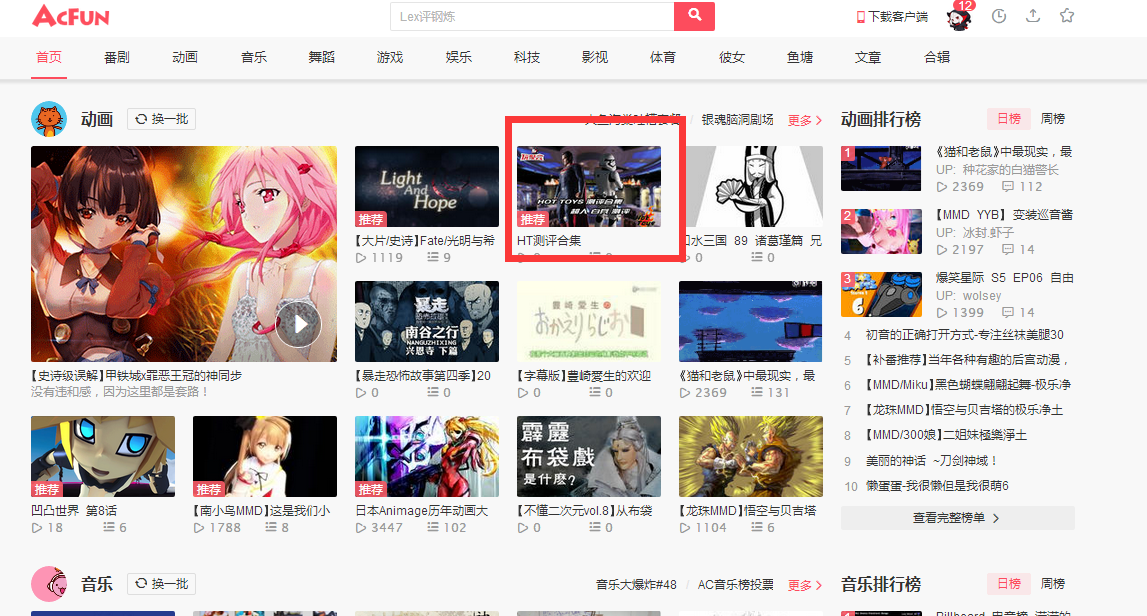The width and height of the screenshot is (1147, 616).
Task: Play the featured 甲铁城 banner video button
Action: pyautogui.click(x=298, y=324)
